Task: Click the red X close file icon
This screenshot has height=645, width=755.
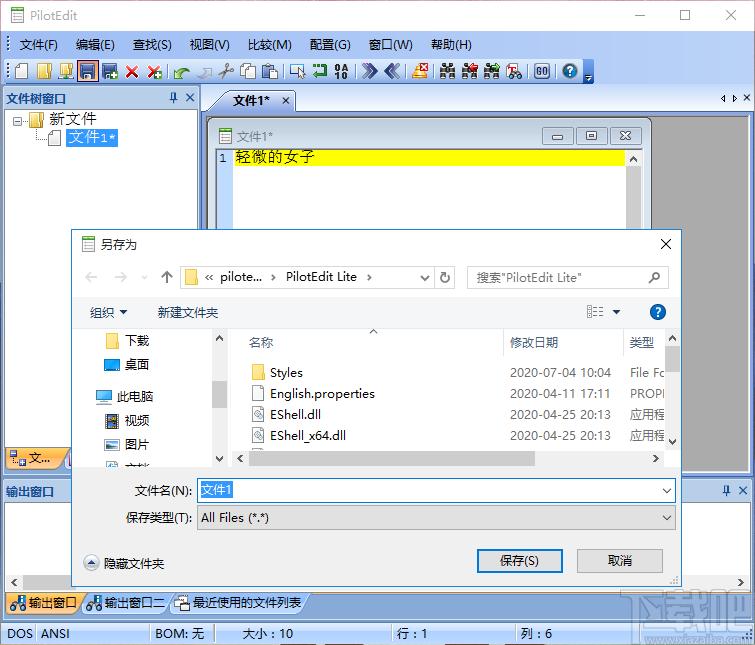Action: [x=131, y=72]
